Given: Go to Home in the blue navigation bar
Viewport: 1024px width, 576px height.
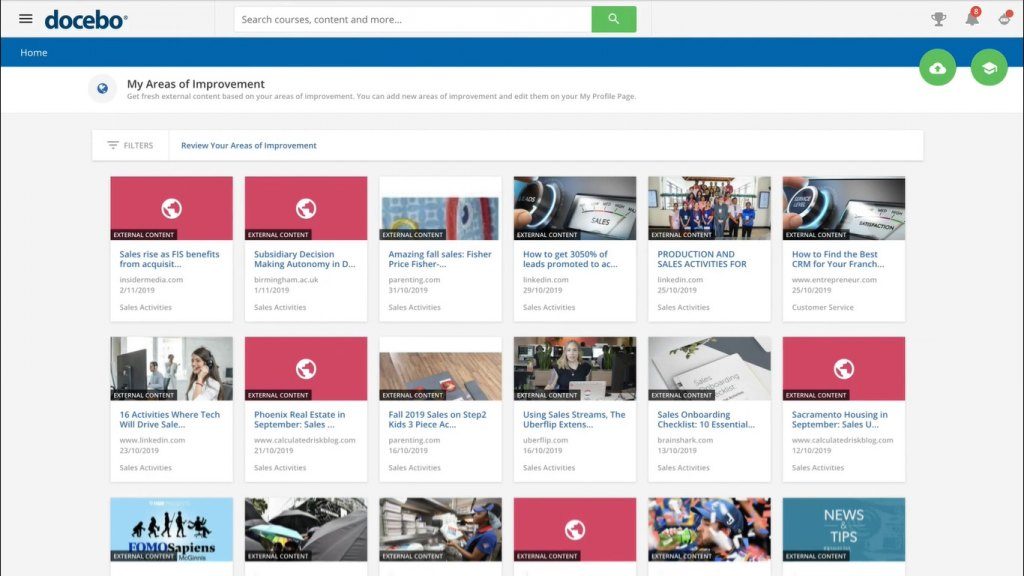Looking at the screenshot, I should pos(34,53).
